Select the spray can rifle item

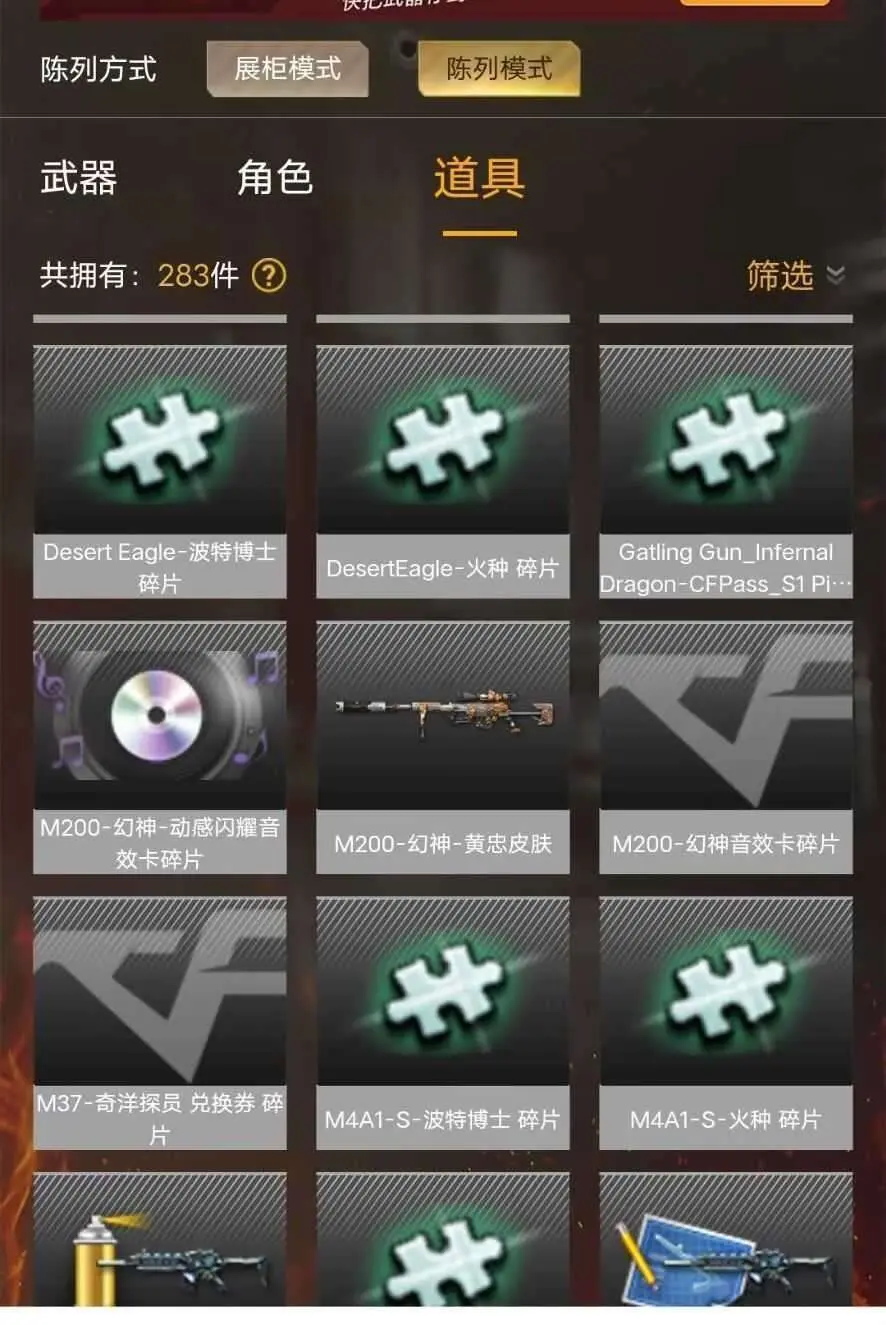(x=159, y=1240)
